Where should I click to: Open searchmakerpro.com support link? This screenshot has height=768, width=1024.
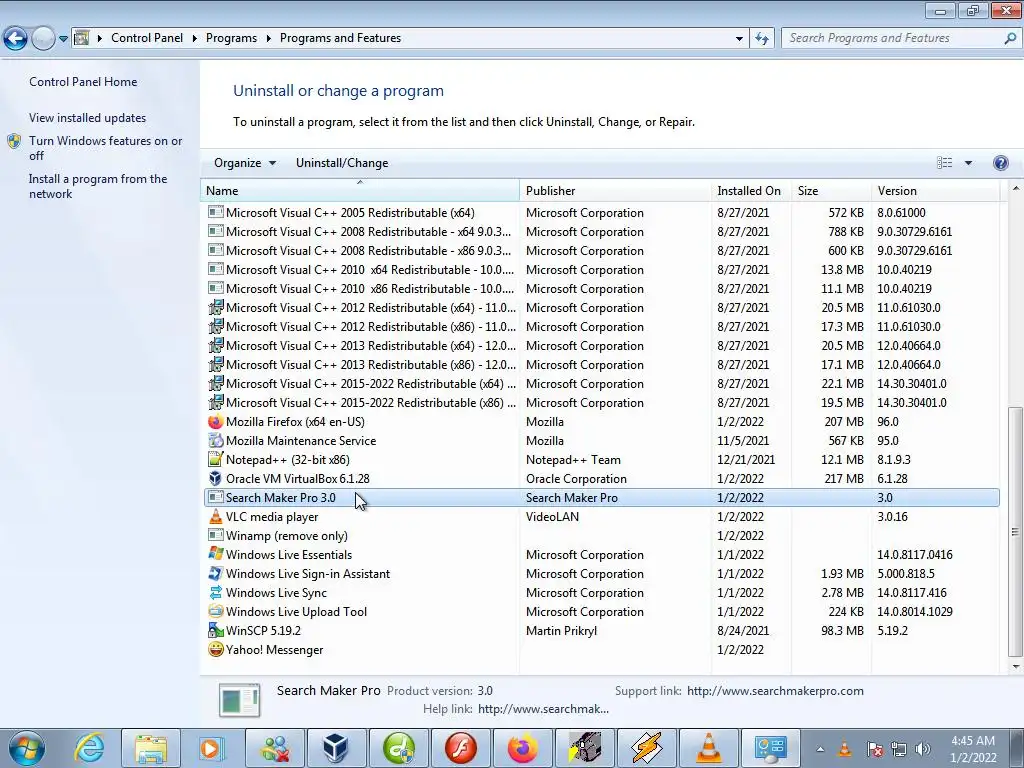[775, 691]
